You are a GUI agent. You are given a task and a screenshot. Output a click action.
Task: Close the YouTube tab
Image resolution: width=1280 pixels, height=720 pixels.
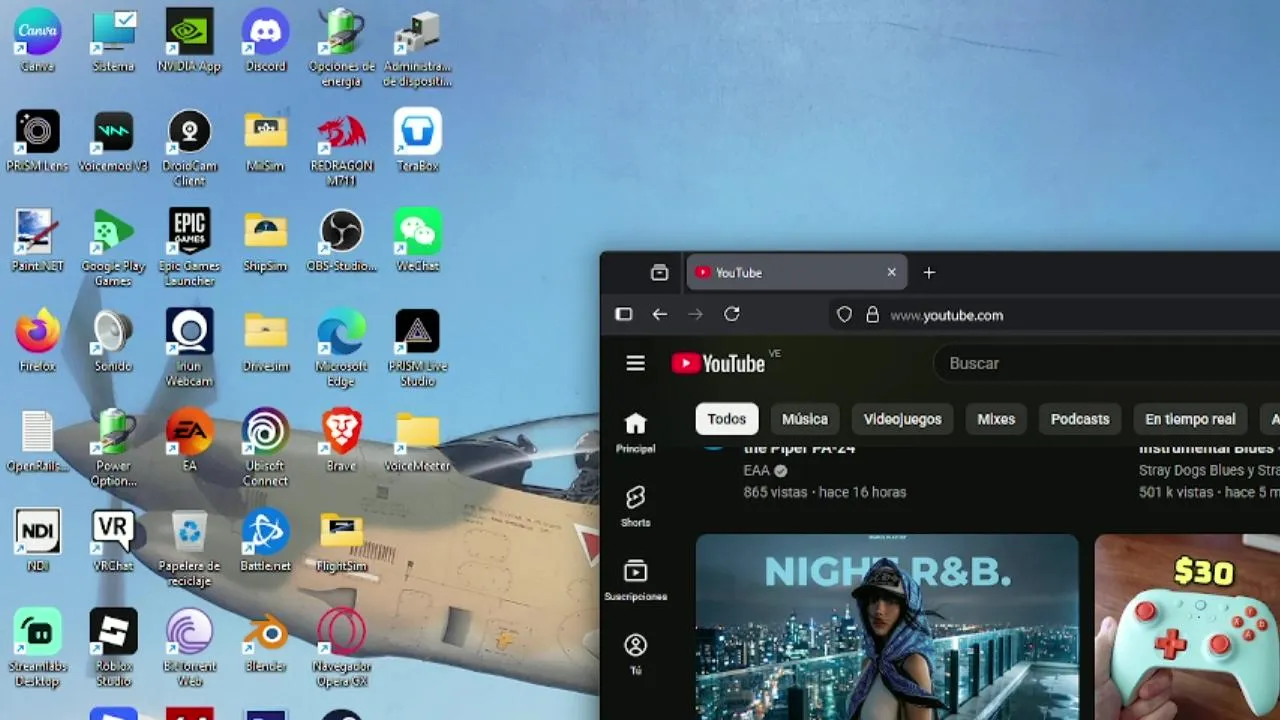(x=891, y=272)
